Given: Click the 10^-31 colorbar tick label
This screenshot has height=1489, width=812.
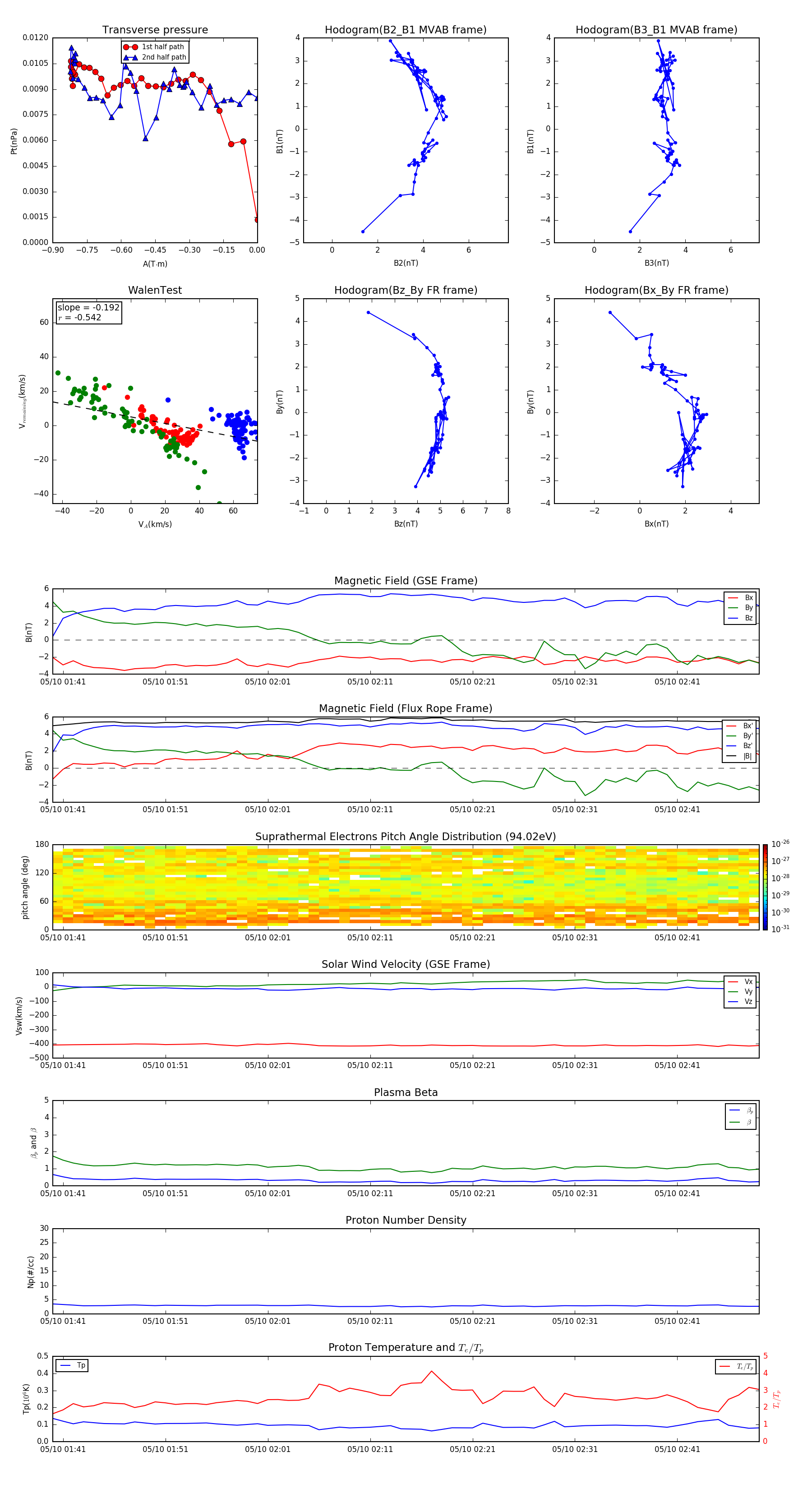Looking at the screenshot, I should point(780,929).
